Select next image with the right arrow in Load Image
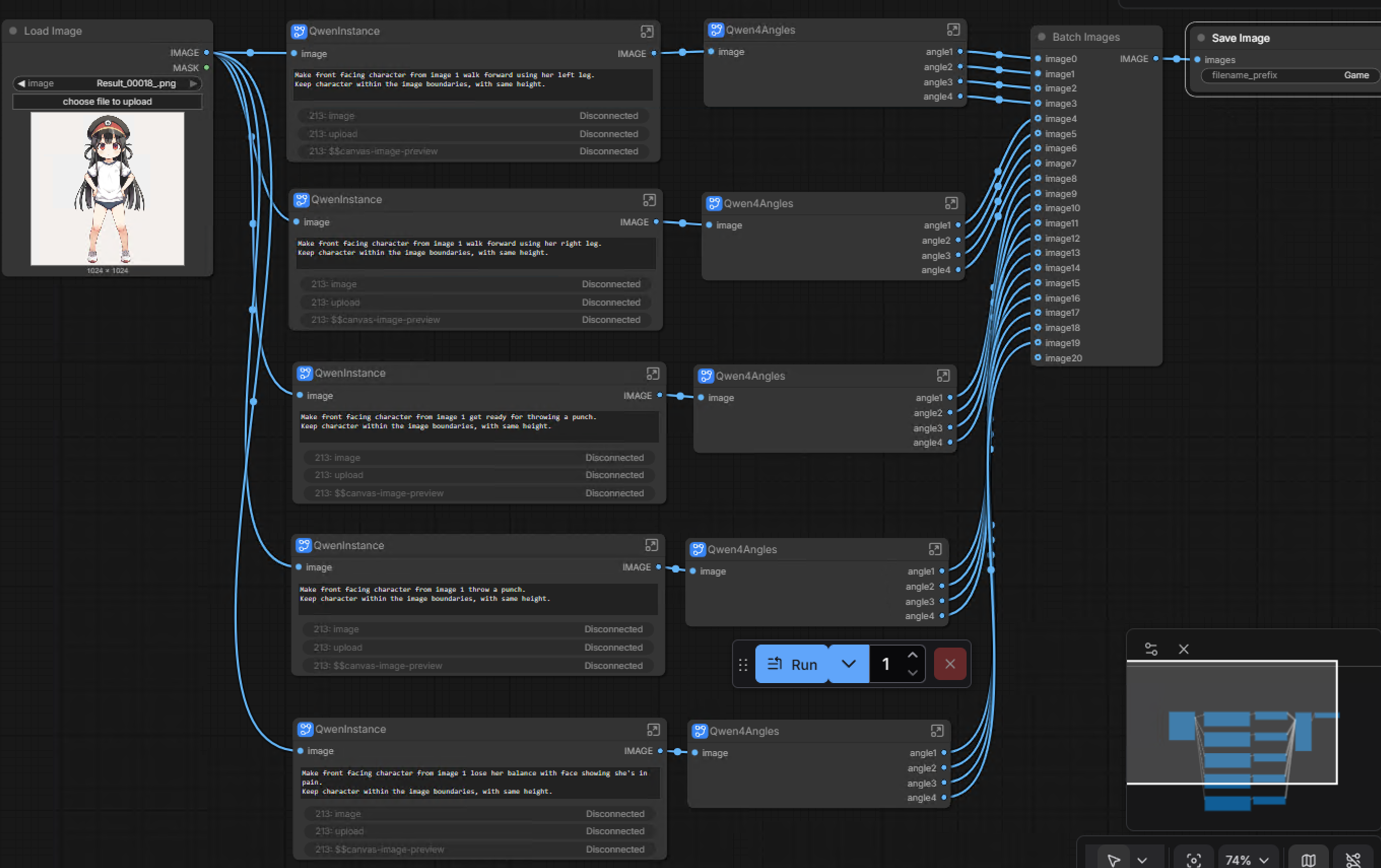Image resolution: width=1381 pixels, height=868 pixels. point(194,83)
